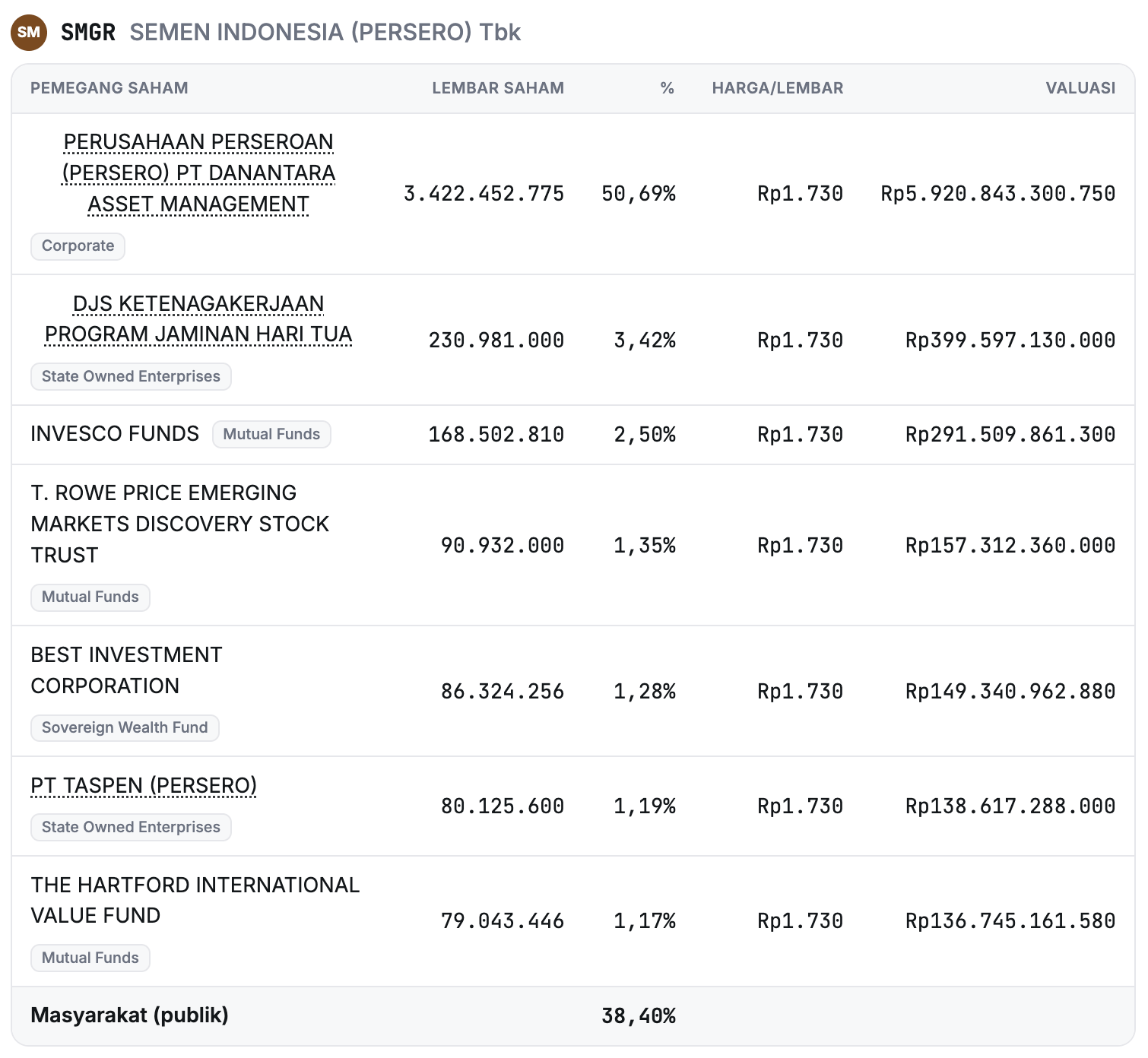The width and height of the screenshot is (1148, 1058).
Task: Click the 230.981.000 share count
Action: (496, 340)
